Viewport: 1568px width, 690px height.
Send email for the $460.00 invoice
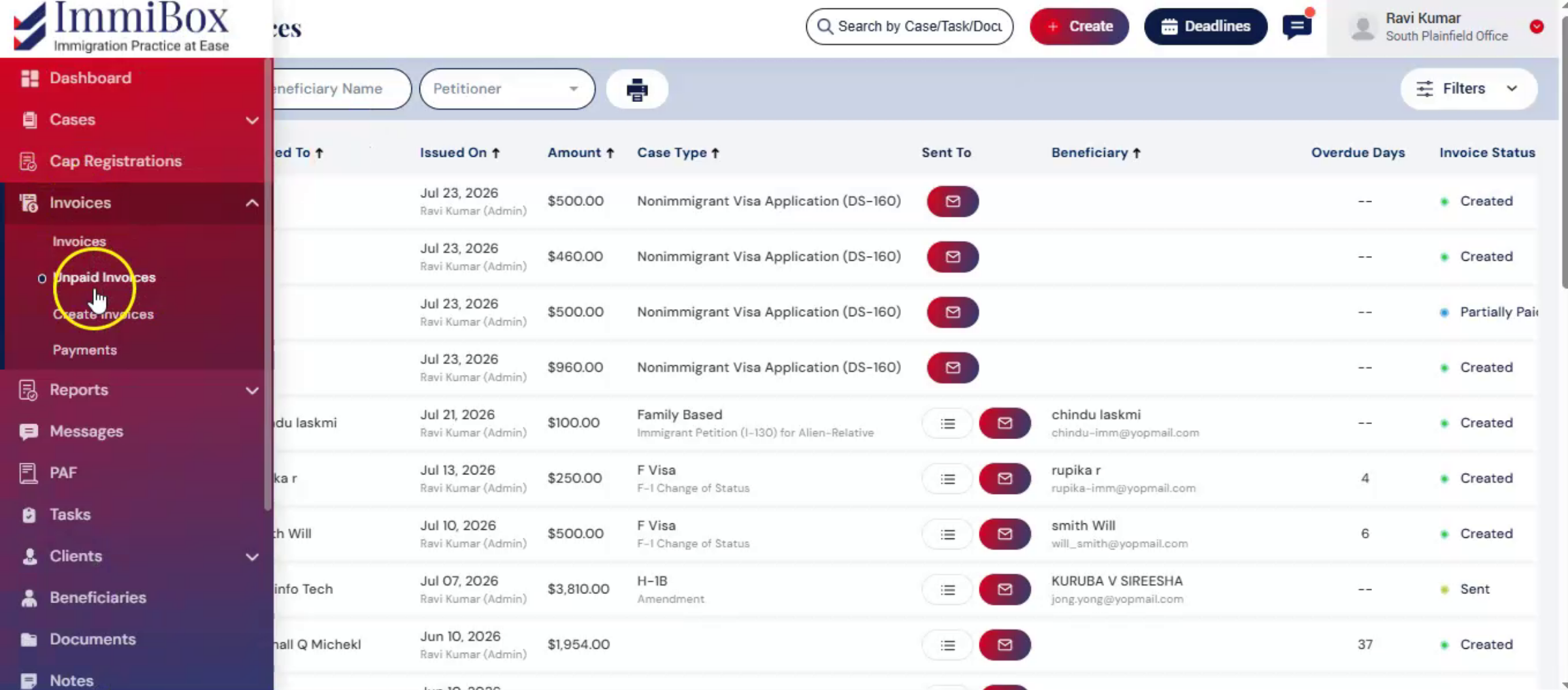(x=953, y=257)
